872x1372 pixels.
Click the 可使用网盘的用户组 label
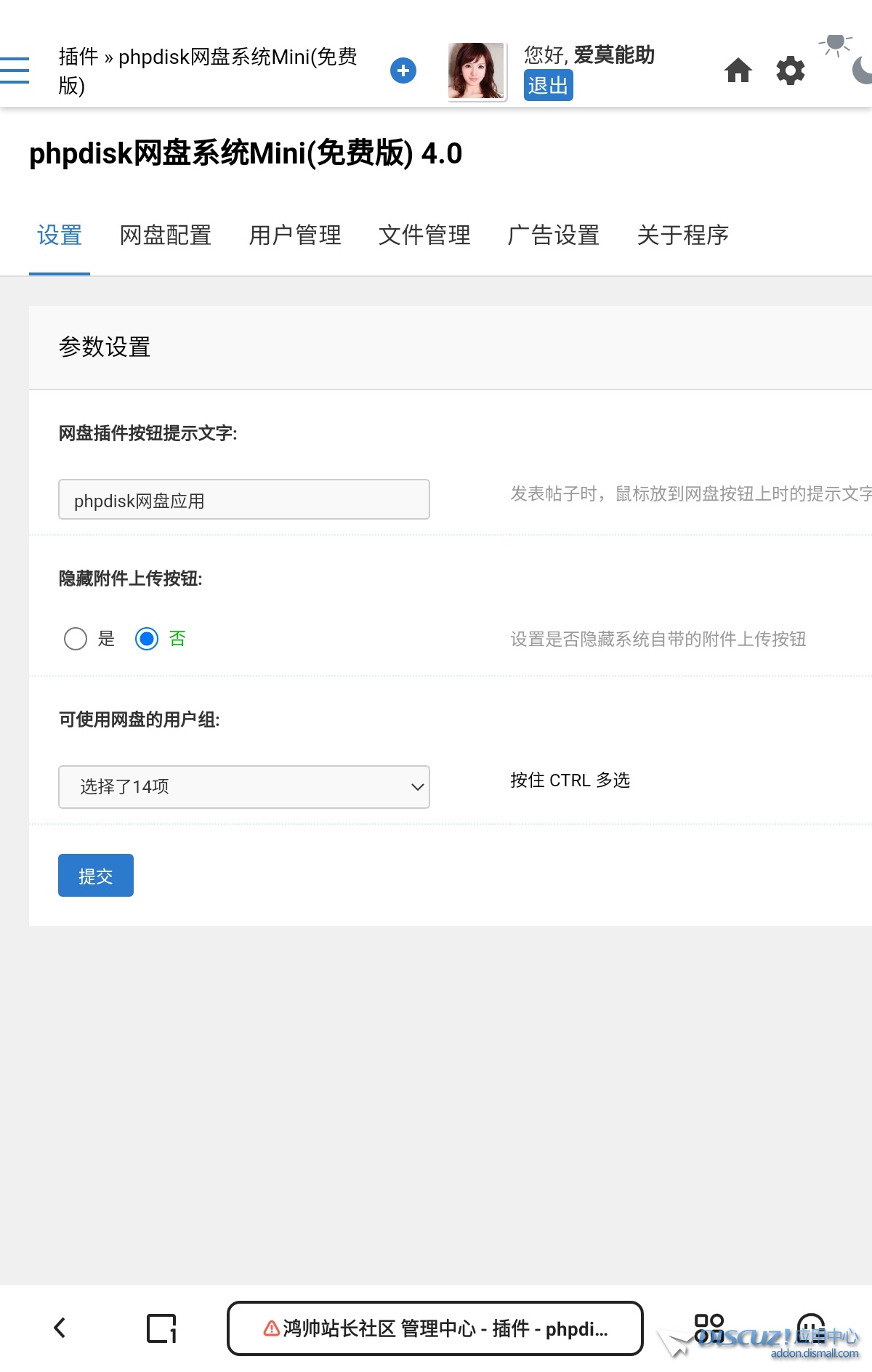pos(140,719)
